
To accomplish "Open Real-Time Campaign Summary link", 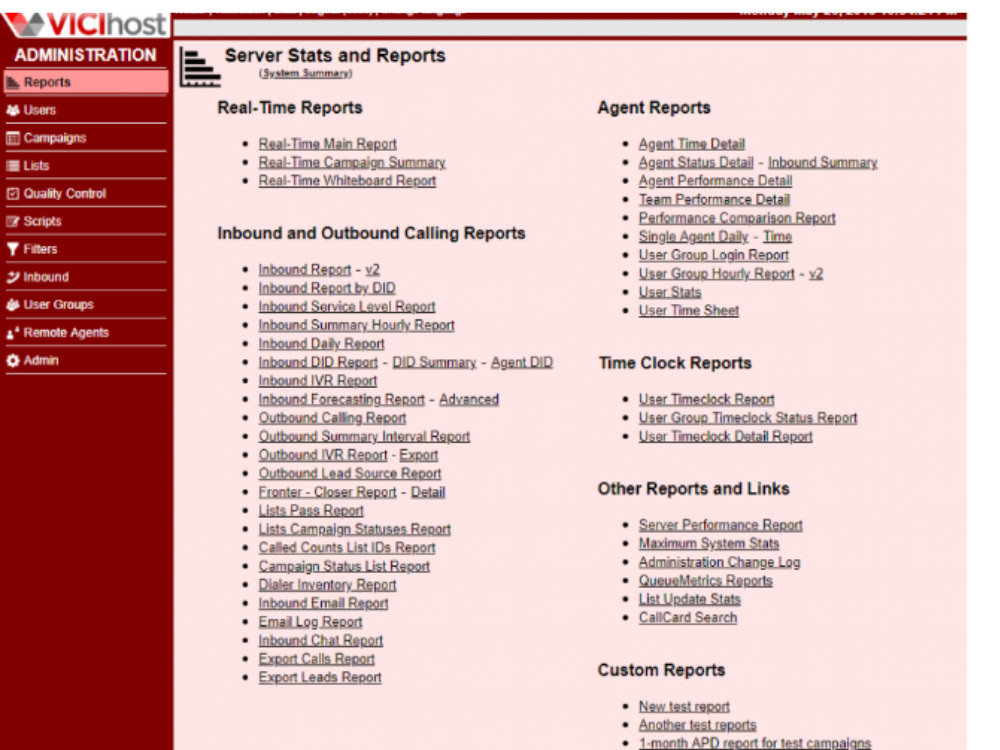I will click(x=352, y=163).
